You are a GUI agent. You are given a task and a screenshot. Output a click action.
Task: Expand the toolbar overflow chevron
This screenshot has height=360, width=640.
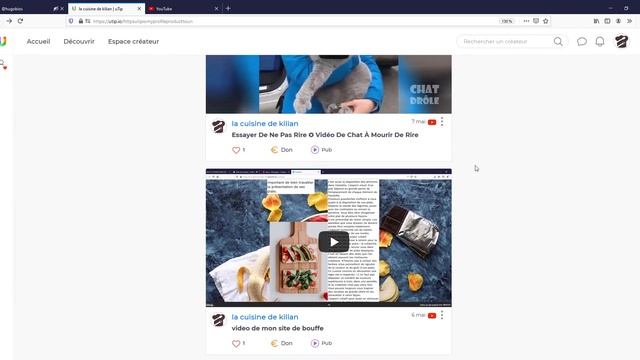point(629,21)
